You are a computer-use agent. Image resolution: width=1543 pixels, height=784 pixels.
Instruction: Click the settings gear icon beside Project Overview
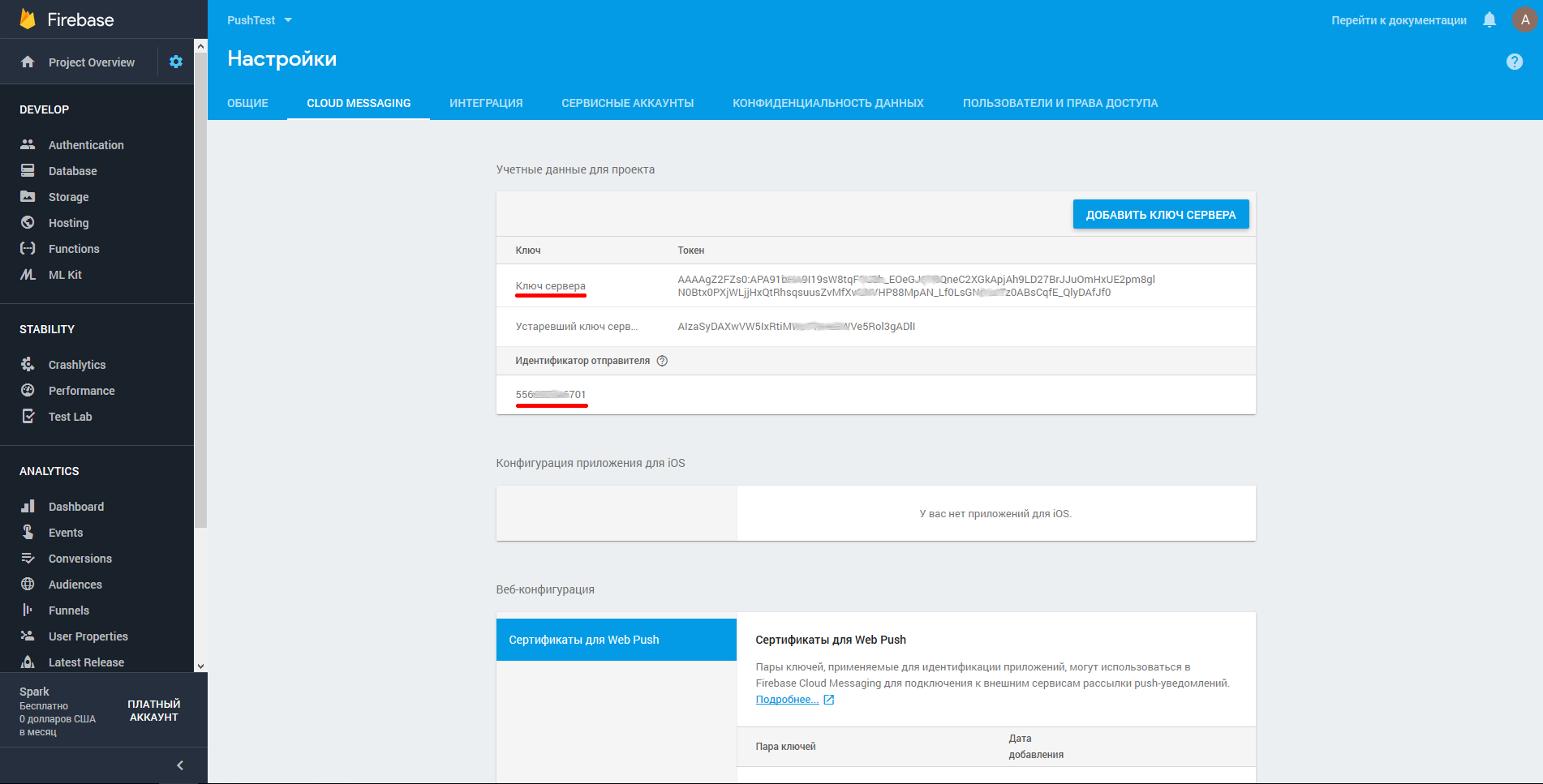click(175, 62)
